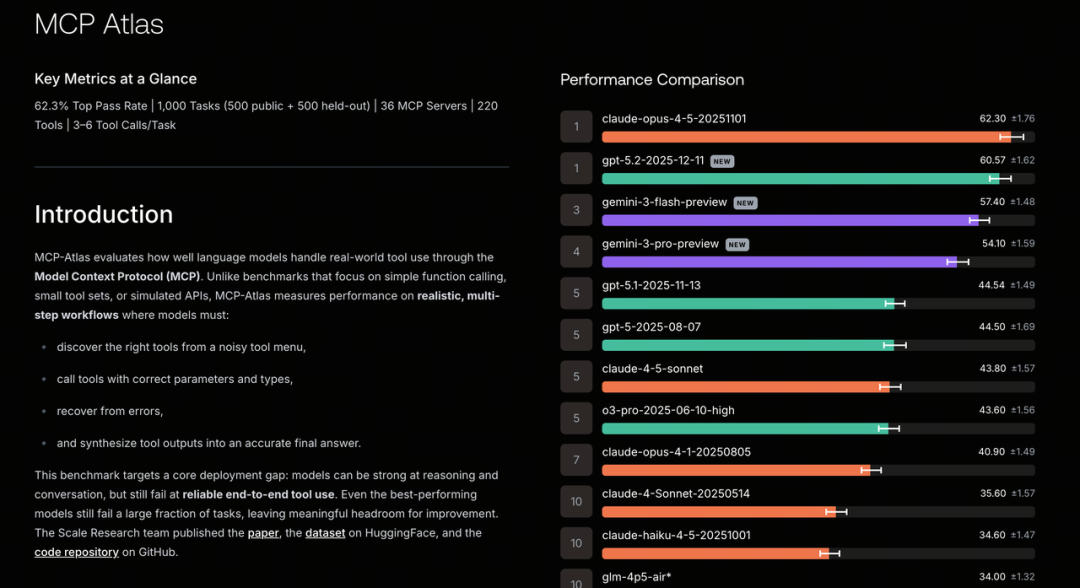This screenshot has height=588, width=1080.
Task: Click the rank badge beside o3-pro-2025-06-10-high
Action: point(576,418)
